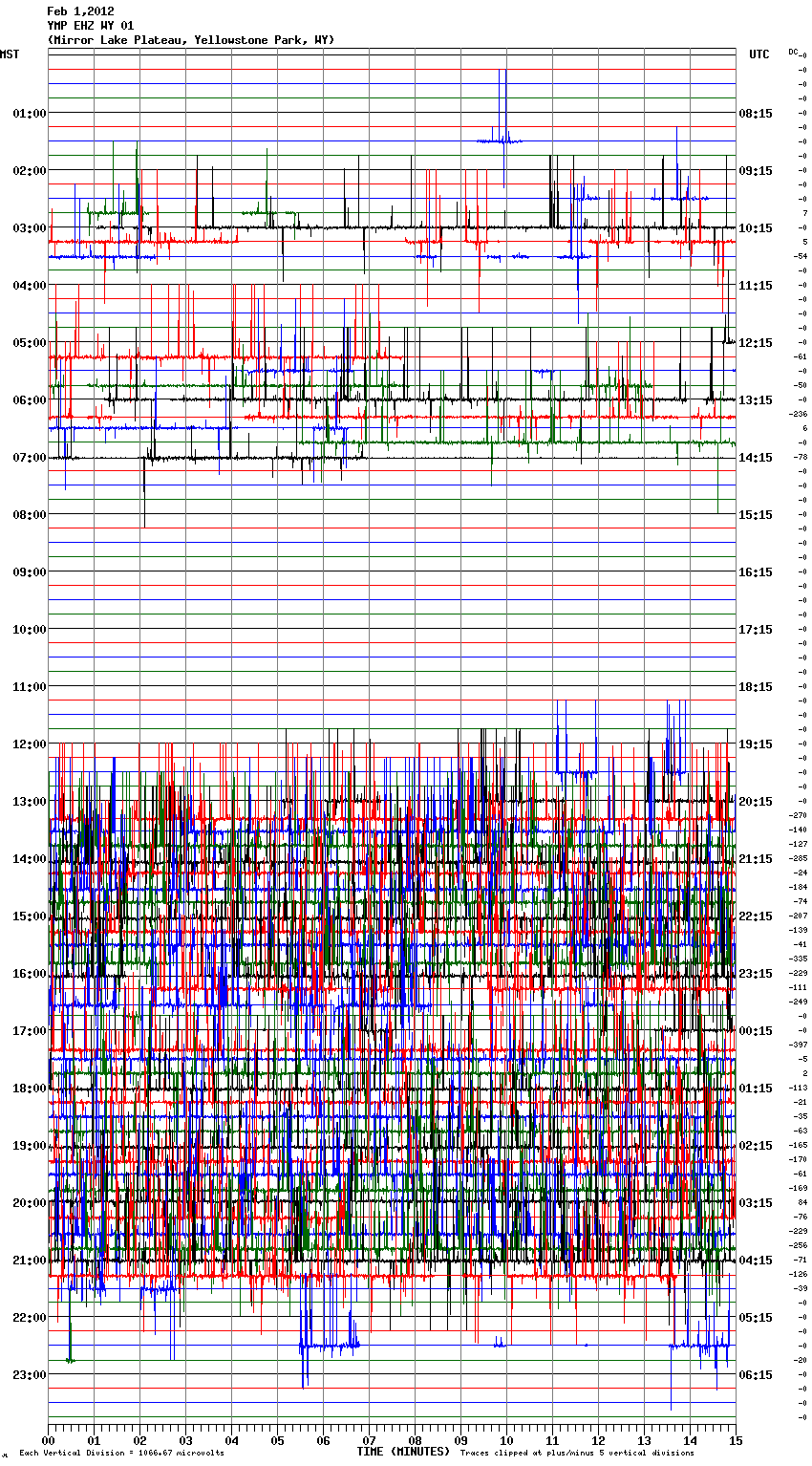This screenshot has width=812, height=1466.
Task: Select the 06:00 MST row label
Action: coord(30,400)
